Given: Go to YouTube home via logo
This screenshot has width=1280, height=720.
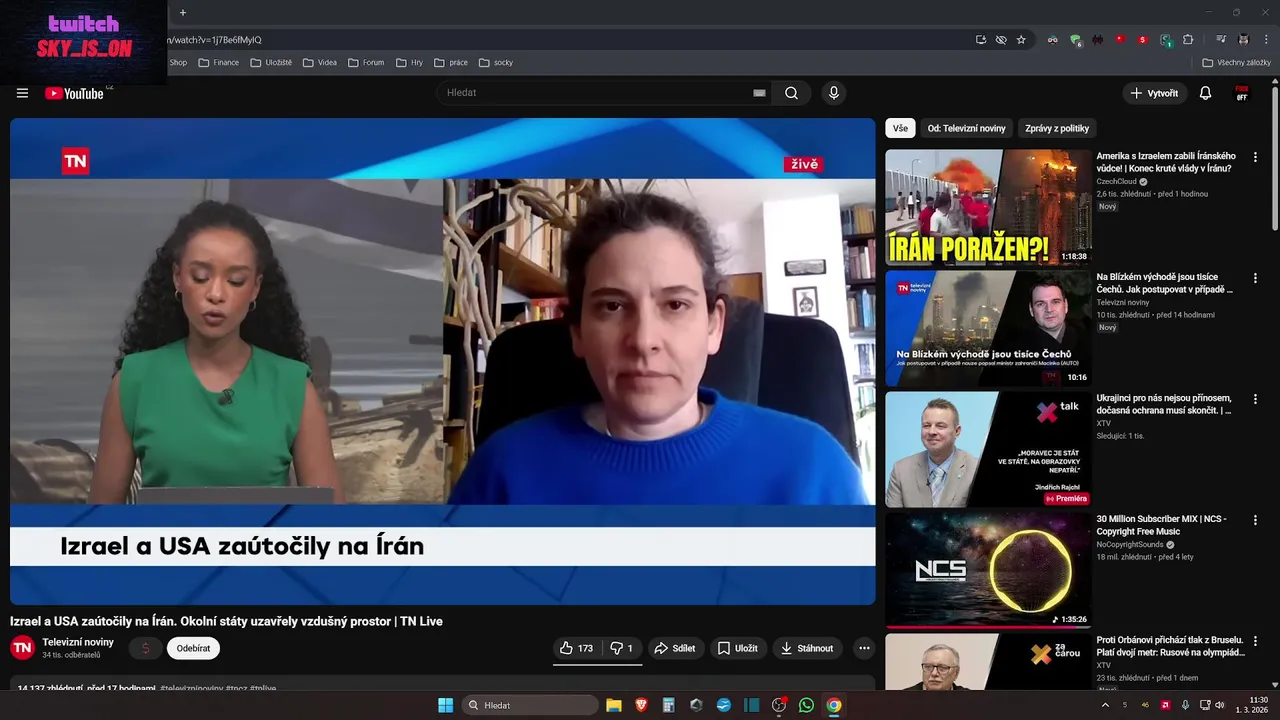Looking at the screenshot, I should pos(75,93).
